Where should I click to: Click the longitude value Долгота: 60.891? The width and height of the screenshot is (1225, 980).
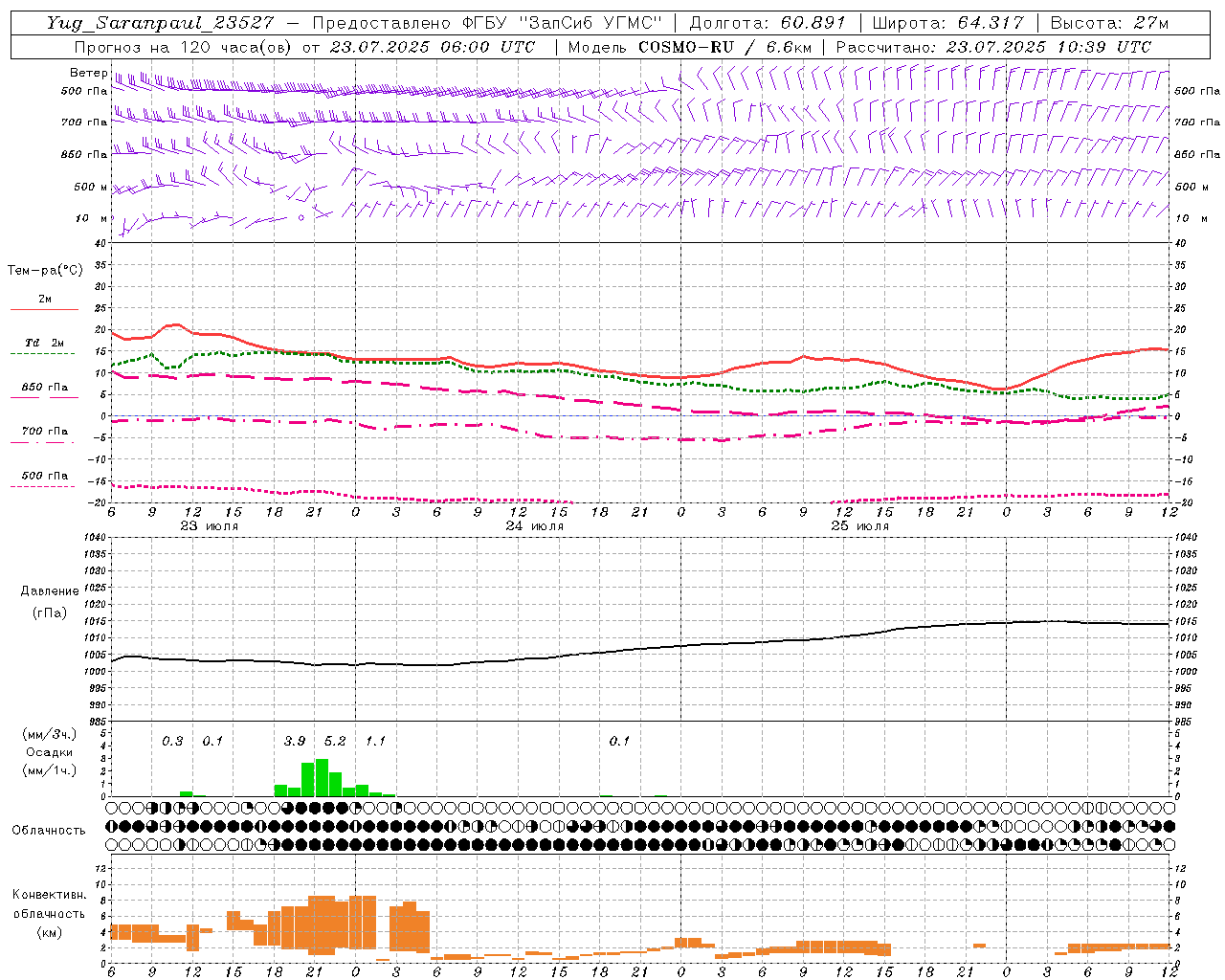[x=767, y=23]
